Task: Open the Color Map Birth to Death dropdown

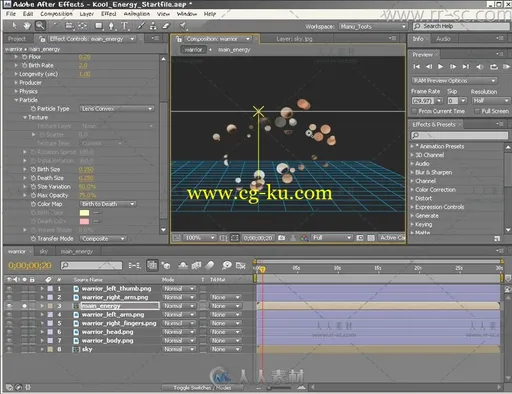Action: pos(108,204)
